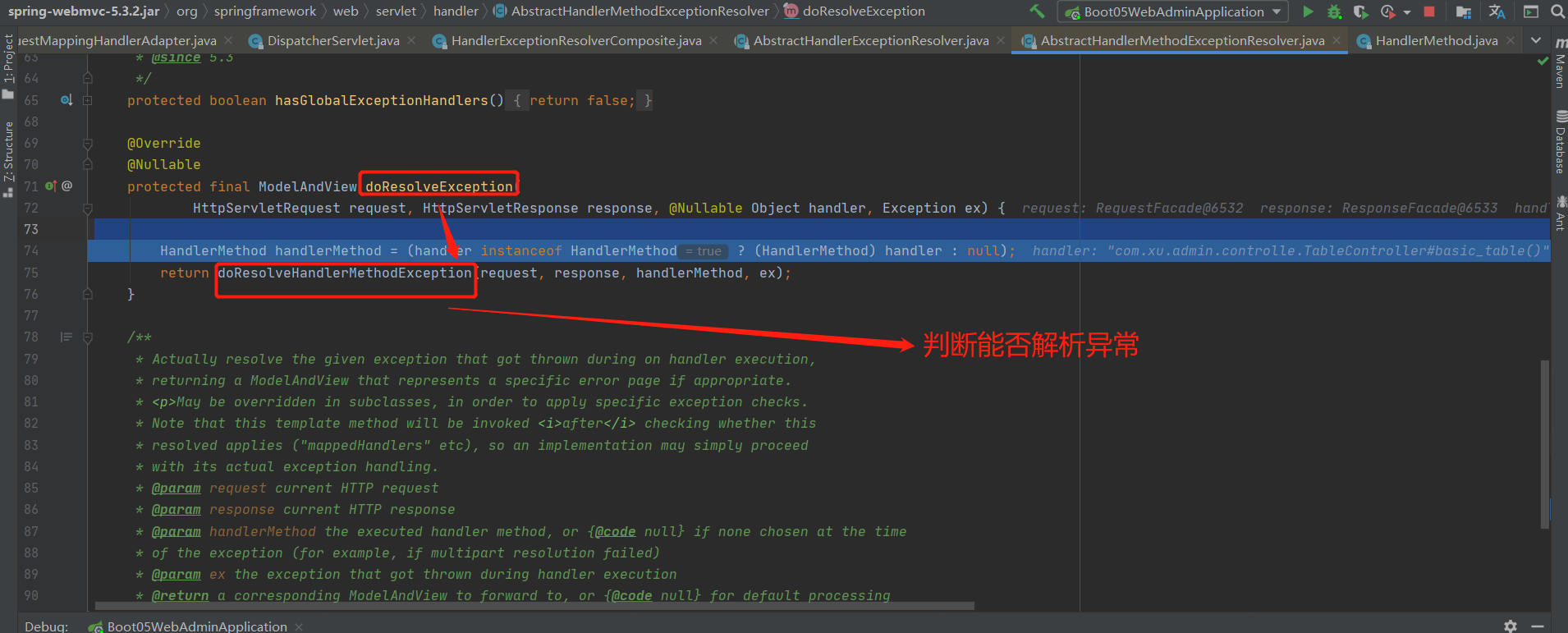Open debug panel settings gear icon
Viewport: 1568px width, 633px height.
tap(1511, 626)
